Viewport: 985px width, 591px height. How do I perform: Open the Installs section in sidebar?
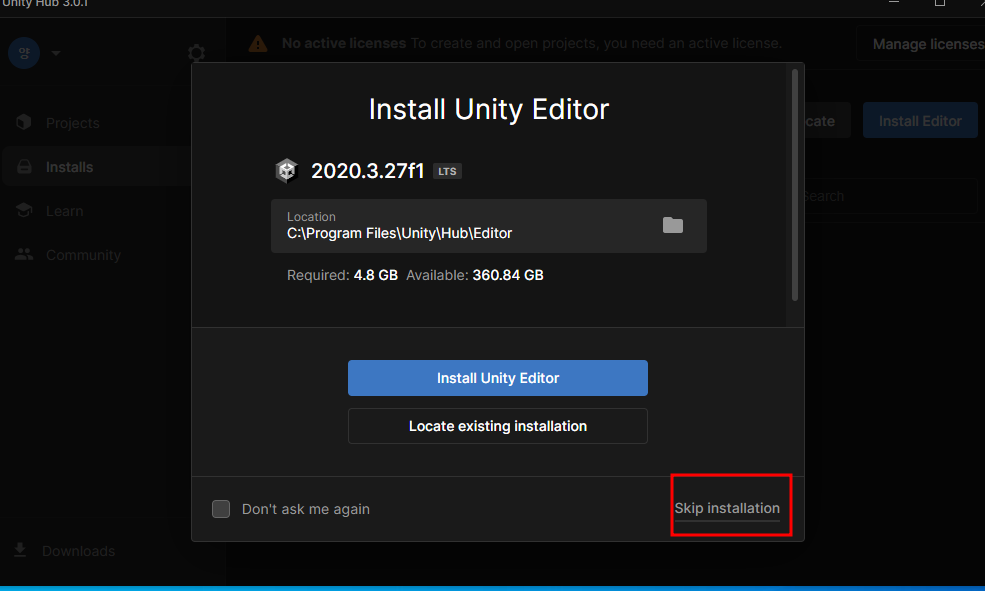(95, 166)
